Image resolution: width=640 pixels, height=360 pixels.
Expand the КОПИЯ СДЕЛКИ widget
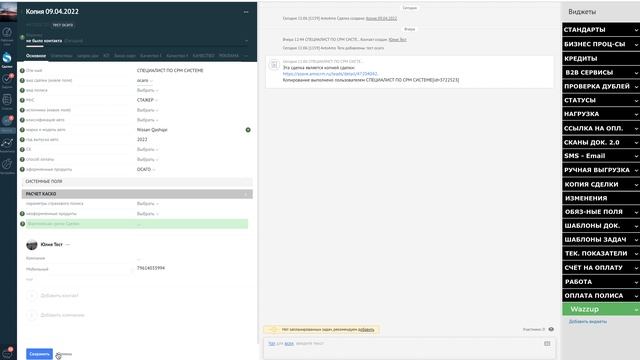click(601, 184)
